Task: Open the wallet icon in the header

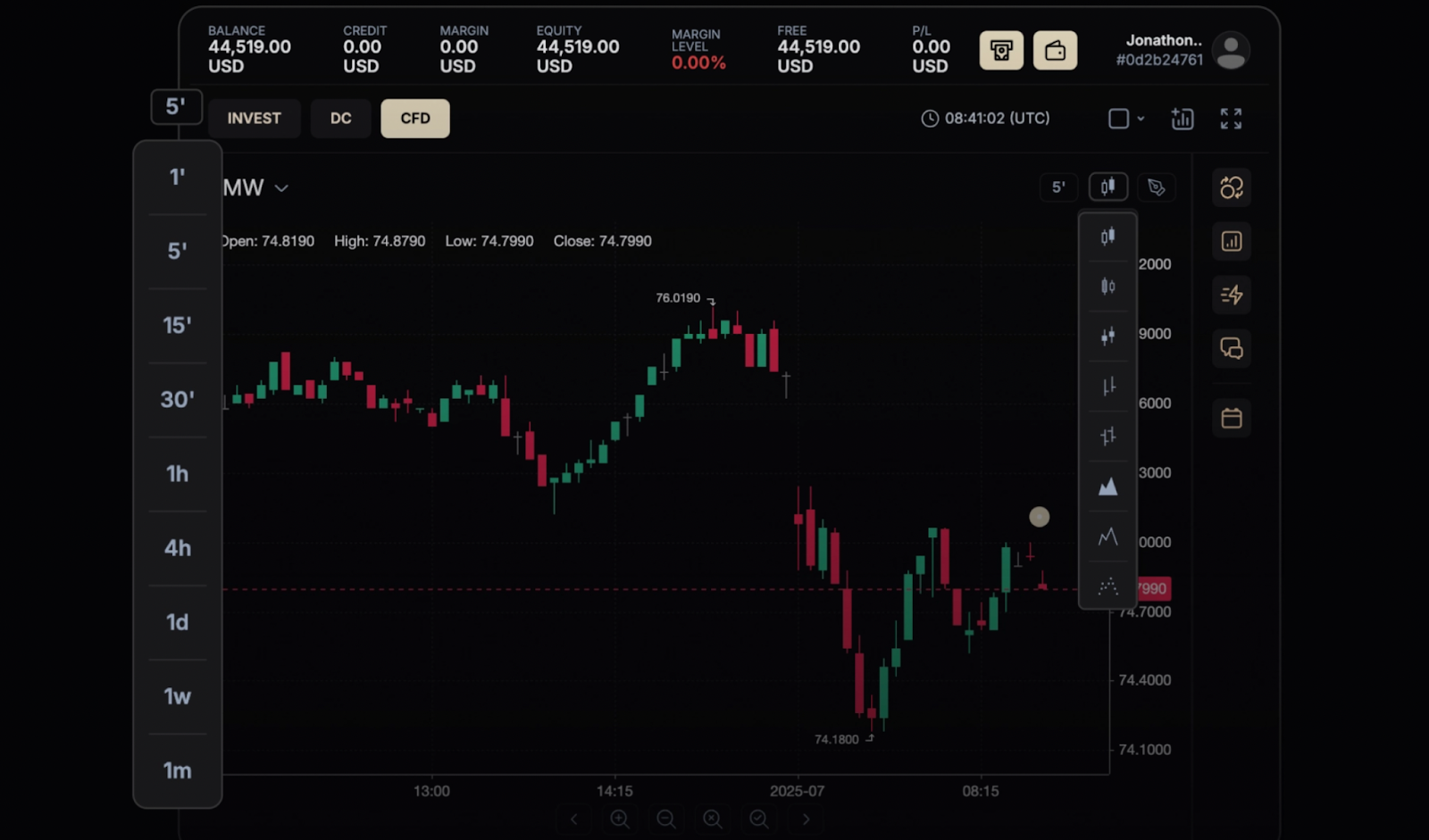Action: (x=1055, y=51)
